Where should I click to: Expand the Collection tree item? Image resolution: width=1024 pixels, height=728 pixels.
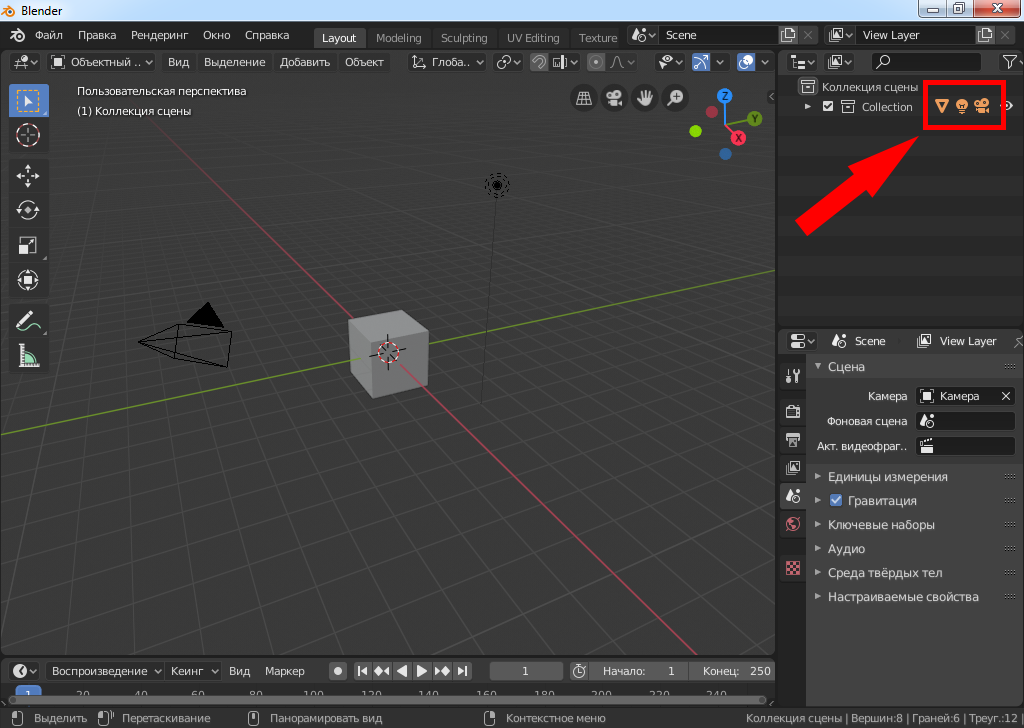click(x=808, y=107)
